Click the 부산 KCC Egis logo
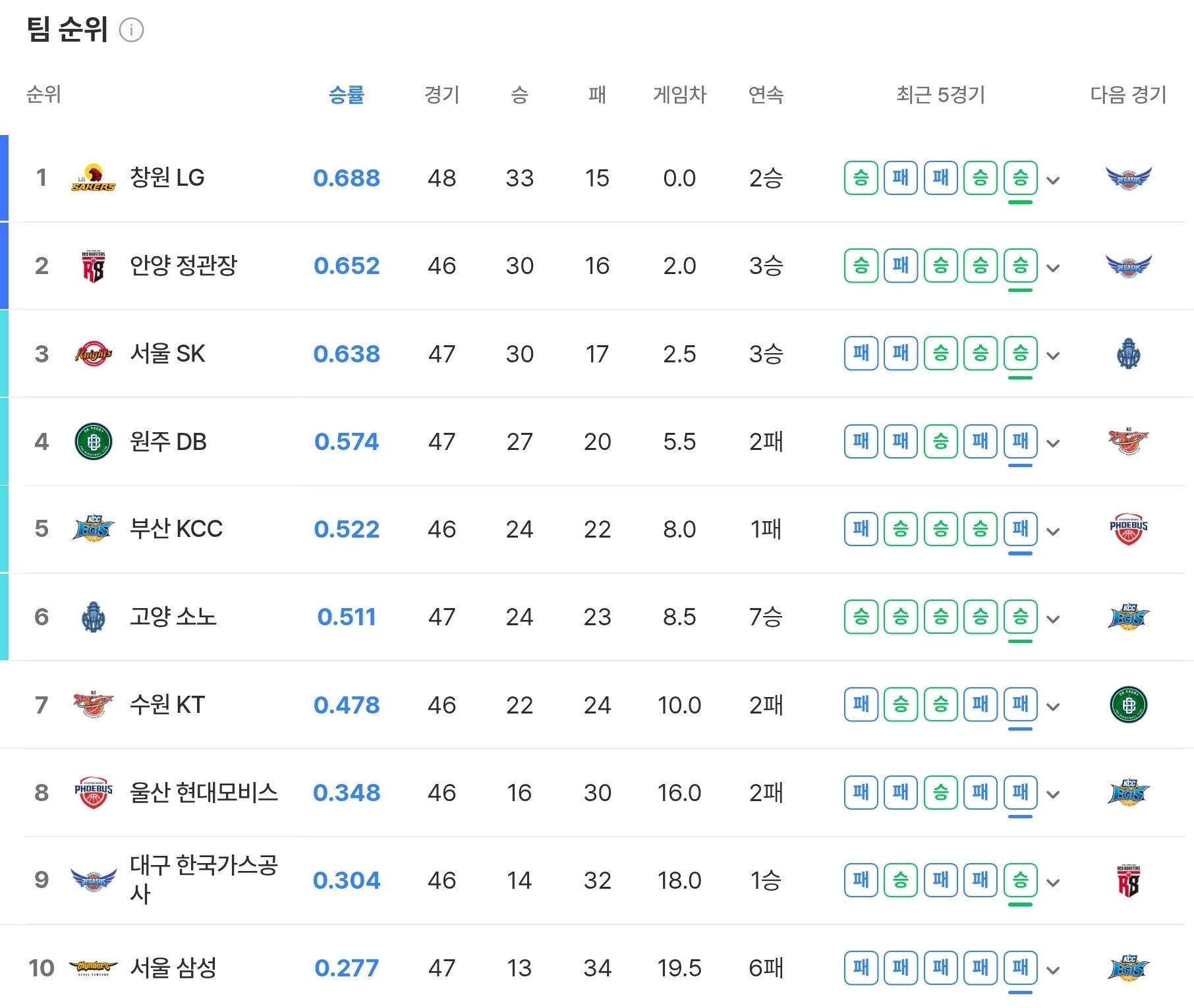1194x1008 pixels. [93, 529]
